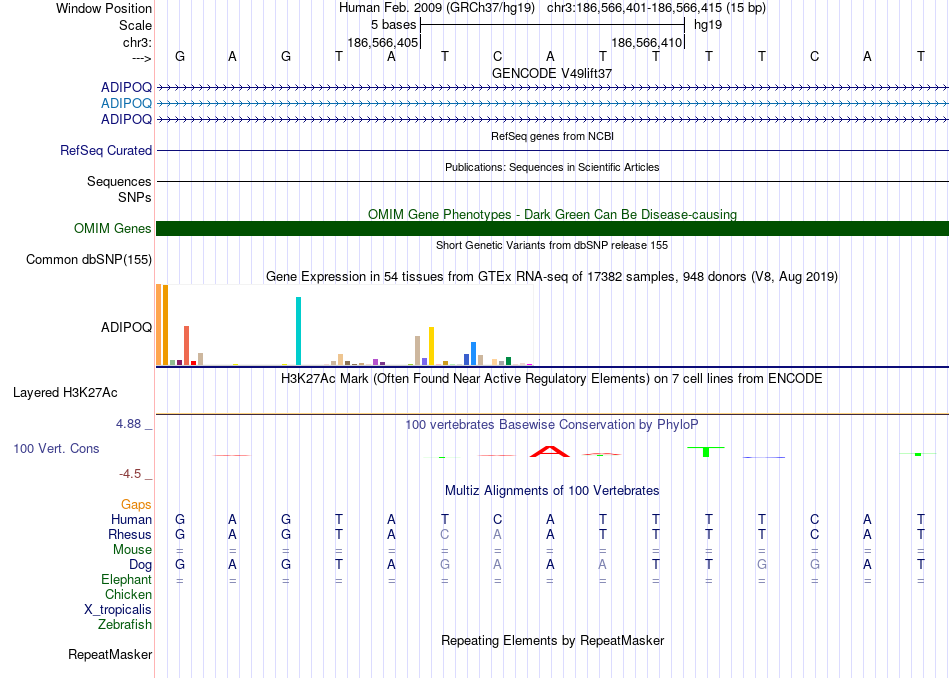This screenshot has width=950, height=678.
Task: Click the orange Gaps label
Action: 136,505
